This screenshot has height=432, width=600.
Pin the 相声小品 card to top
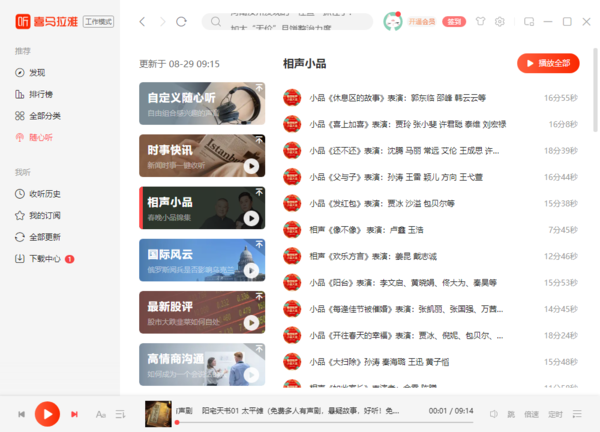(259, 192)
